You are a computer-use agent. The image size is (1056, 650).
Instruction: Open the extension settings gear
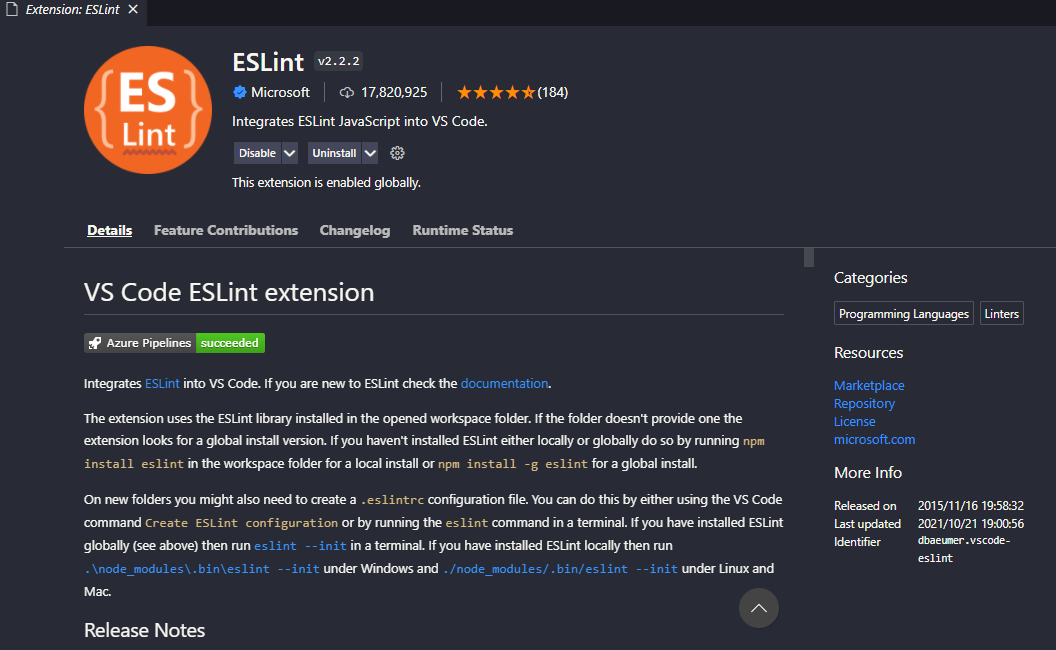[x=397, y=153]
